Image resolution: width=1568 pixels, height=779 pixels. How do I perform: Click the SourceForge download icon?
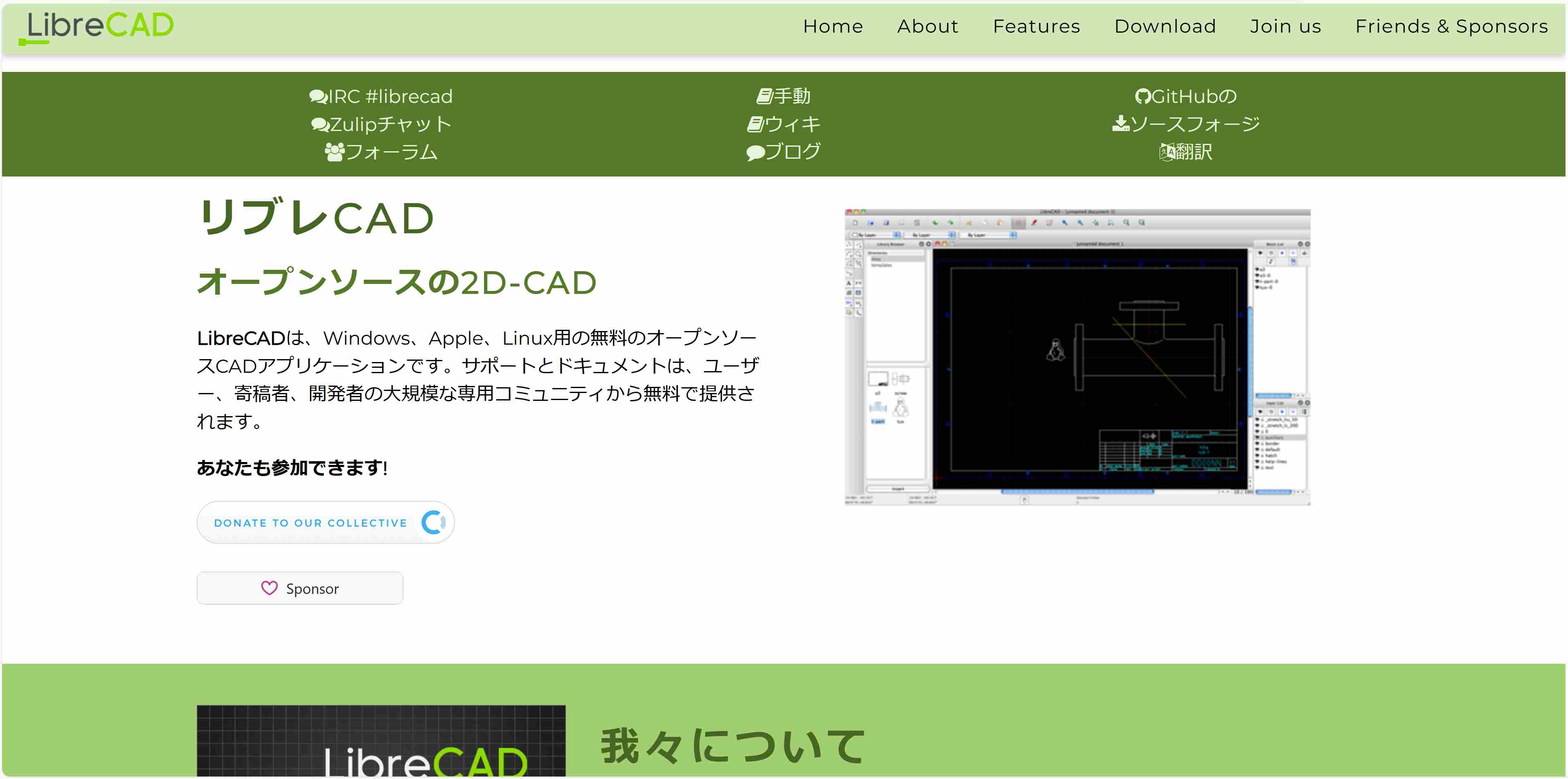coord(1121,124)
